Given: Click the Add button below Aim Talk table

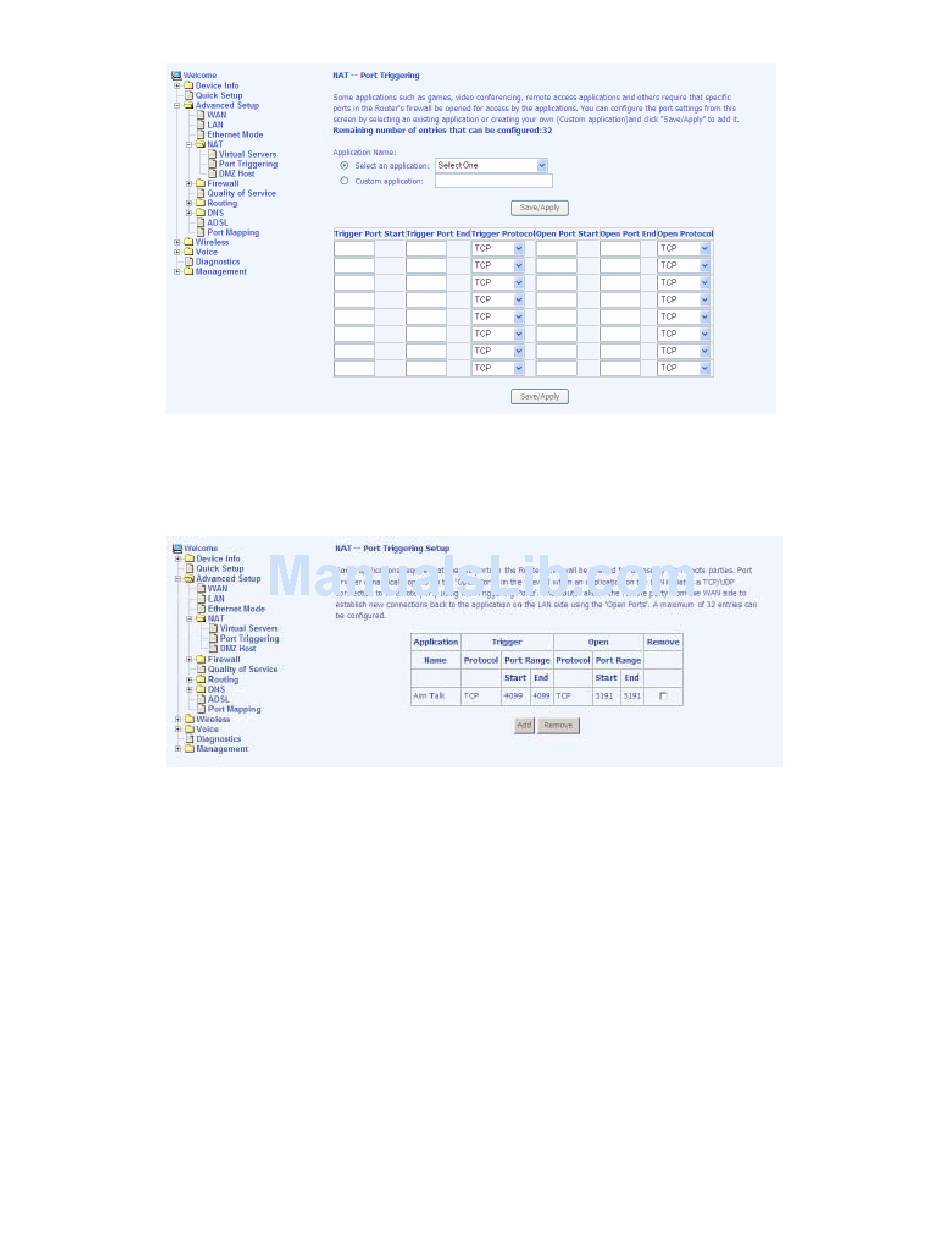Looking at the screenshot, I should [x=523, y=725].
